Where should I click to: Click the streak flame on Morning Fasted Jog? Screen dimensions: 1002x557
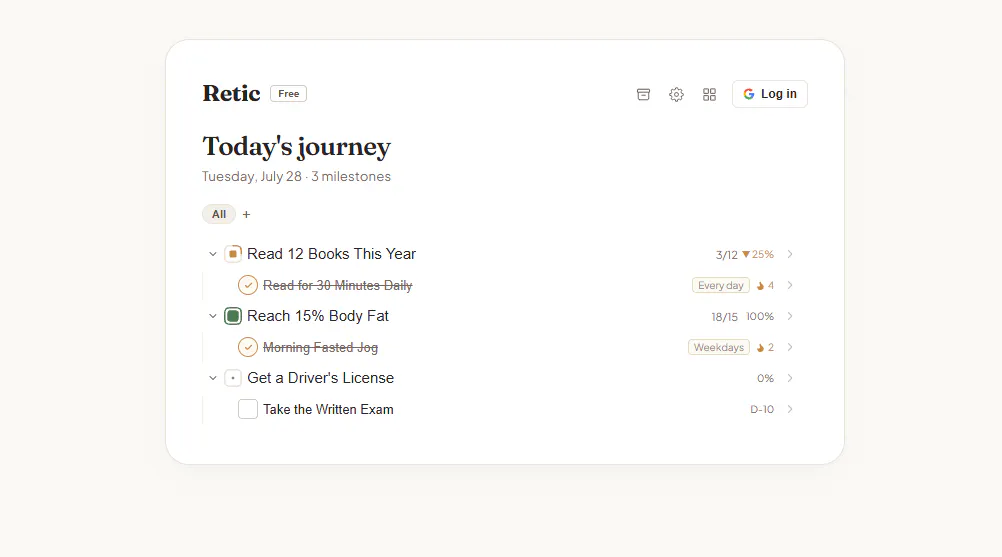coord(760,347)
